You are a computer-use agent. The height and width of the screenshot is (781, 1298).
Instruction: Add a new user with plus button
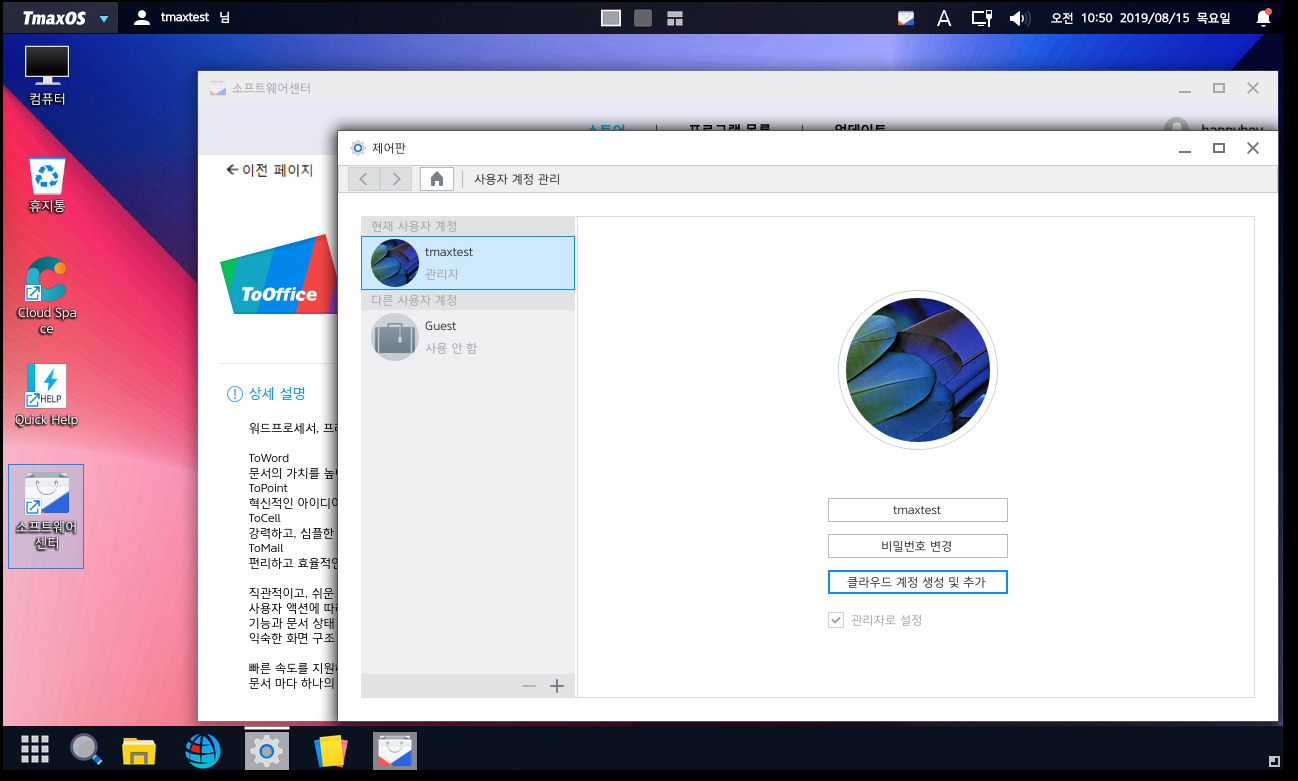pos(557,686)
